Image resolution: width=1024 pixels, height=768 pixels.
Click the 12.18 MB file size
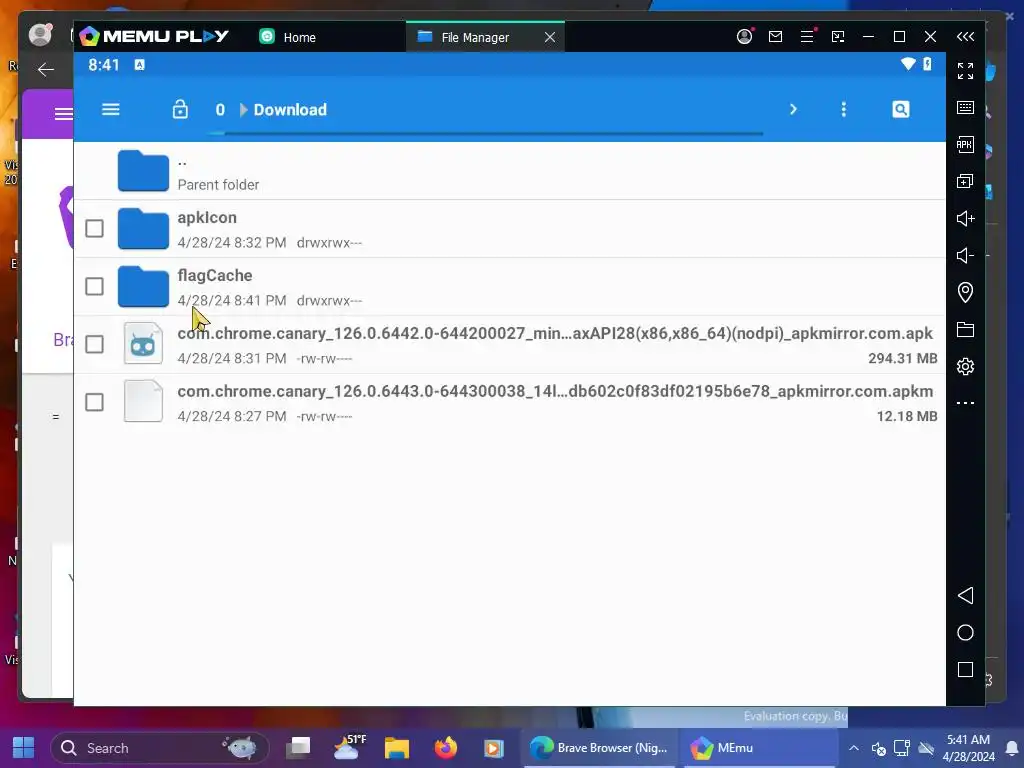(906, 416)
